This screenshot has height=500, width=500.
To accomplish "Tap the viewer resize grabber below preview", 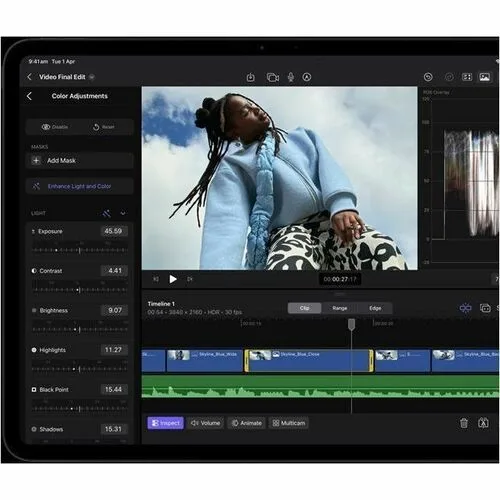I will [x=340, y=294].
